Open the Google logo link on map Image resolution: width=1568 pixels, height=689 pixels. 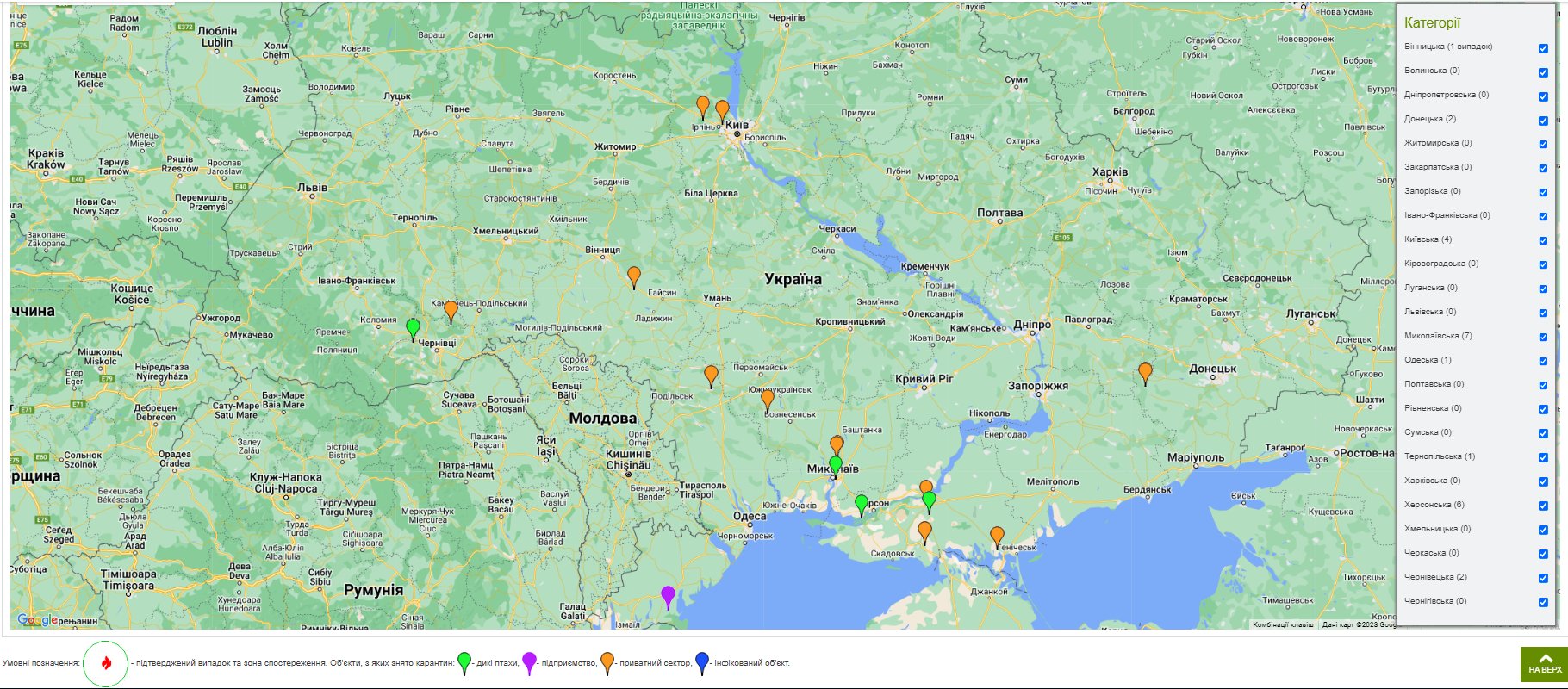click(37, 620)
